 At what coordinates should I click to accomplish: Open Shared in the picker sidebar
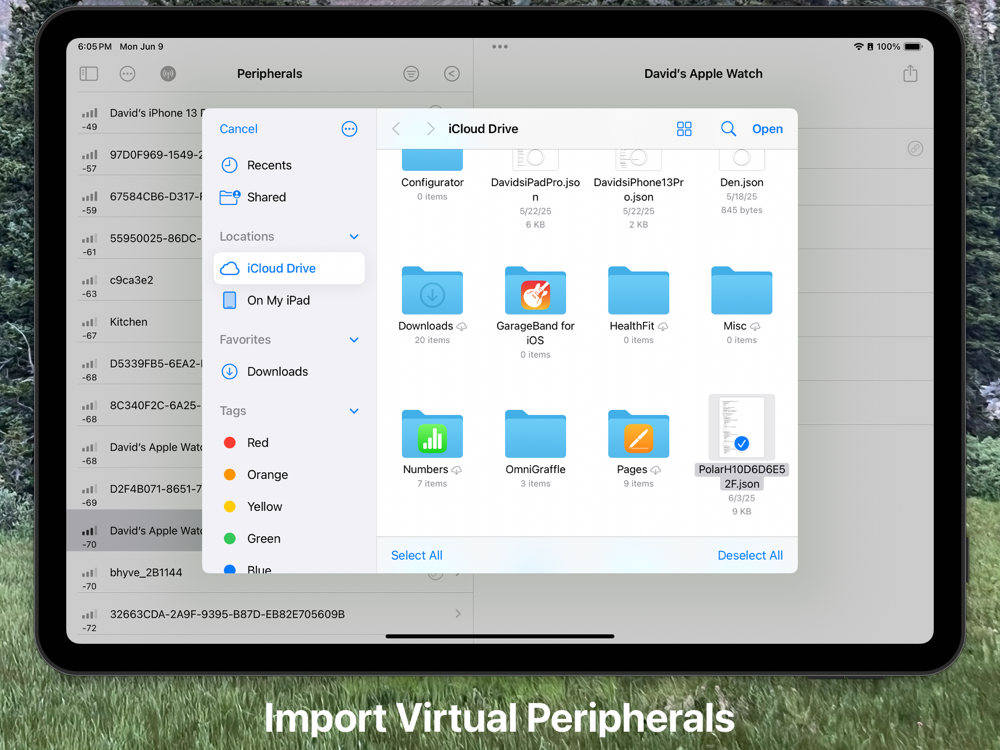pyautogui.click(x=289, y=197)
